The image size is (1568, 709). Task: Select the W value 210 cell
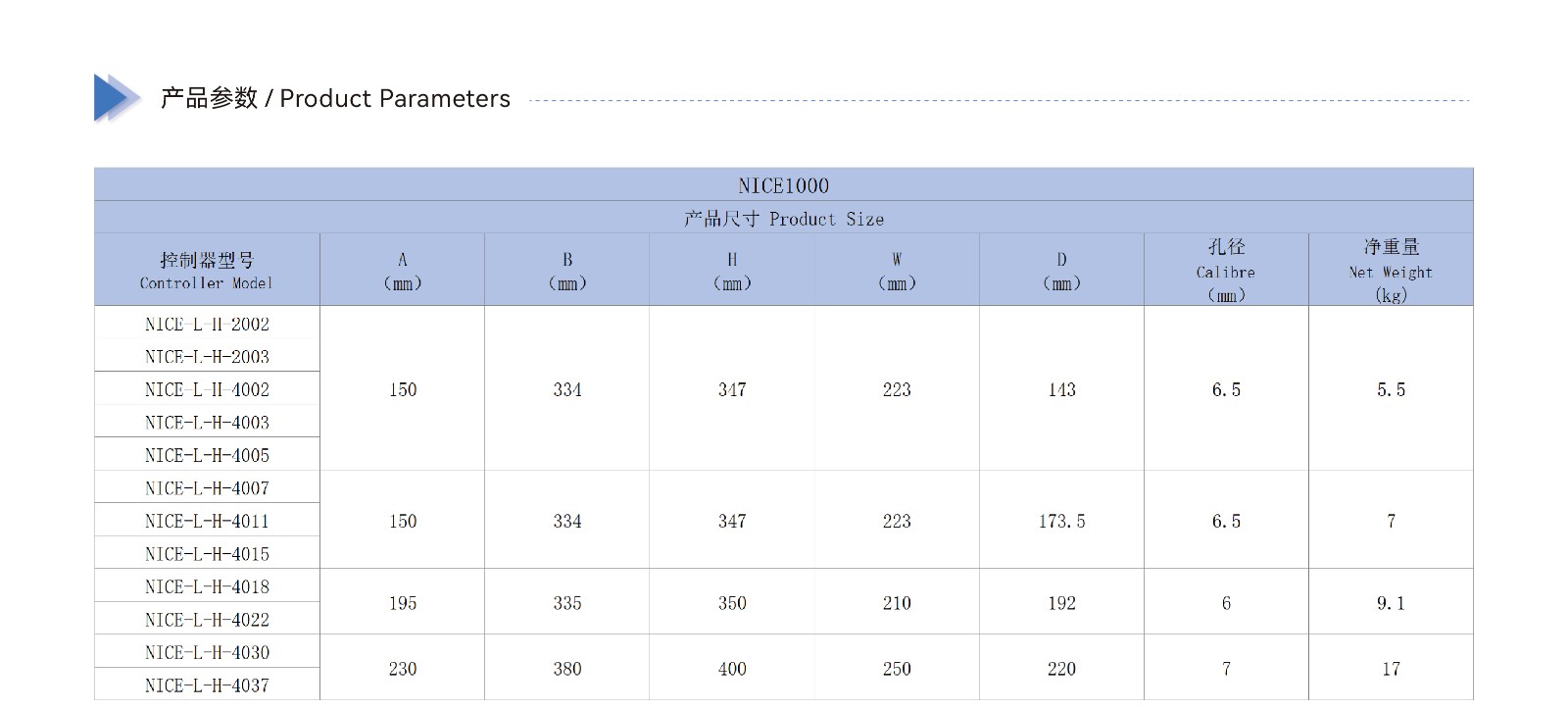(x=897, y=602)
